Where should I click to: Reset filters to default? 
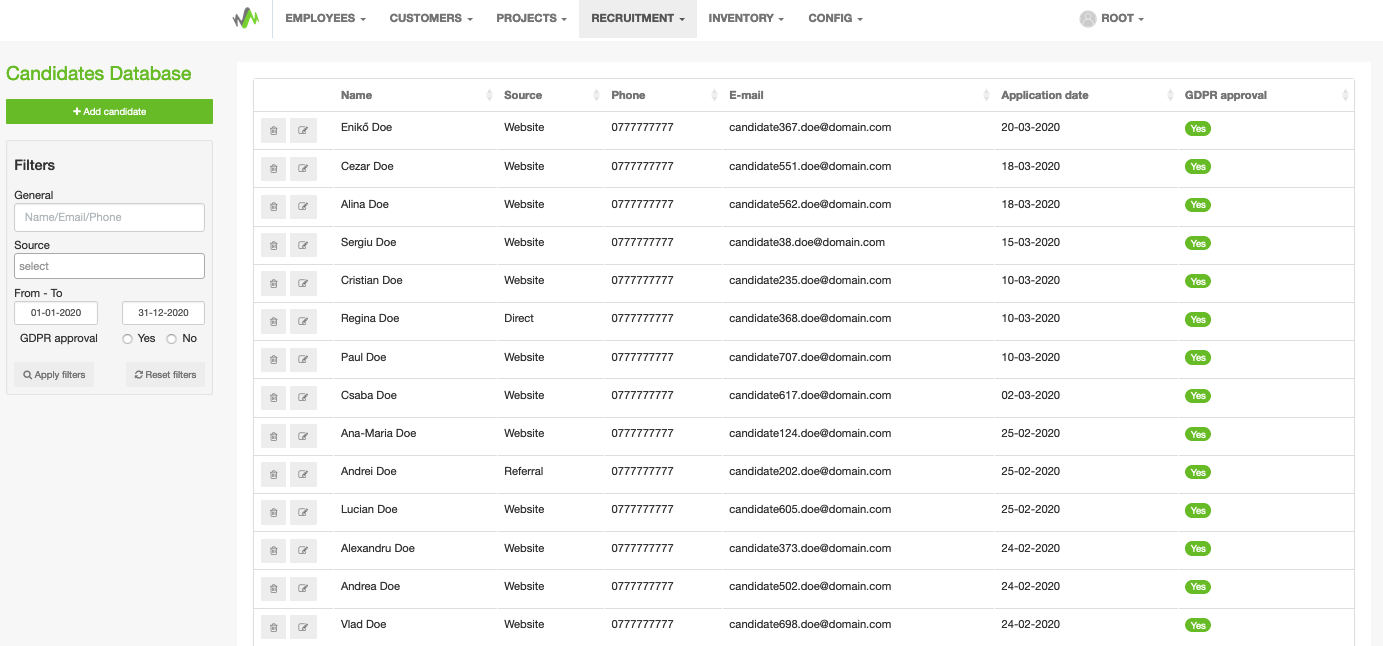pos(165,375)
